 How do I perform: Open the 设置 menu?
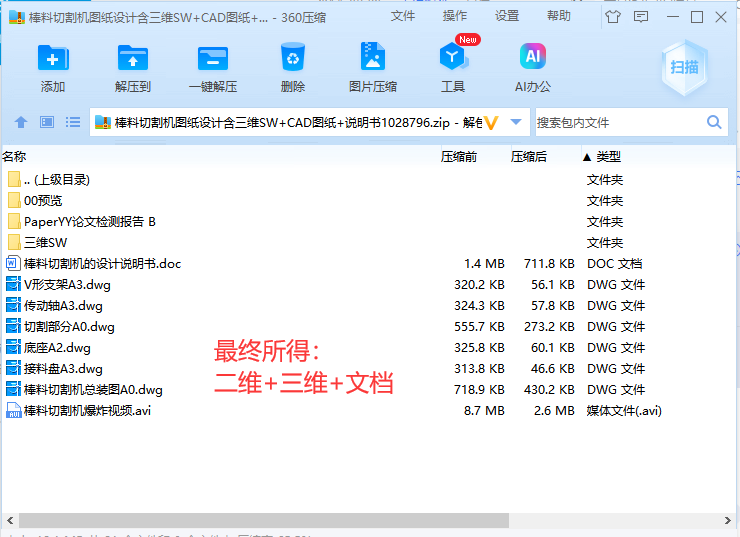point(507,16)
